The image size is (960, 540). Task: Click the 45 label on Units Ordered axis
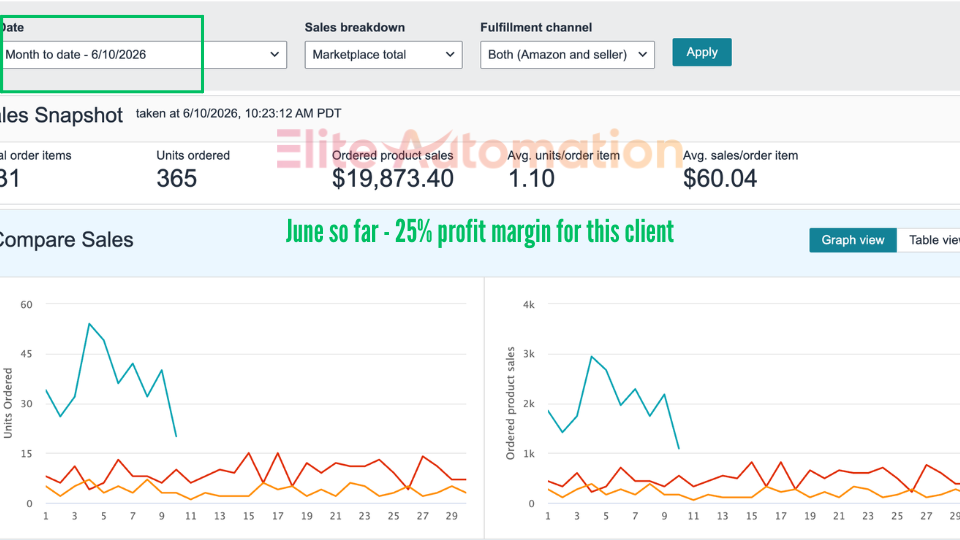click(26, 354)
